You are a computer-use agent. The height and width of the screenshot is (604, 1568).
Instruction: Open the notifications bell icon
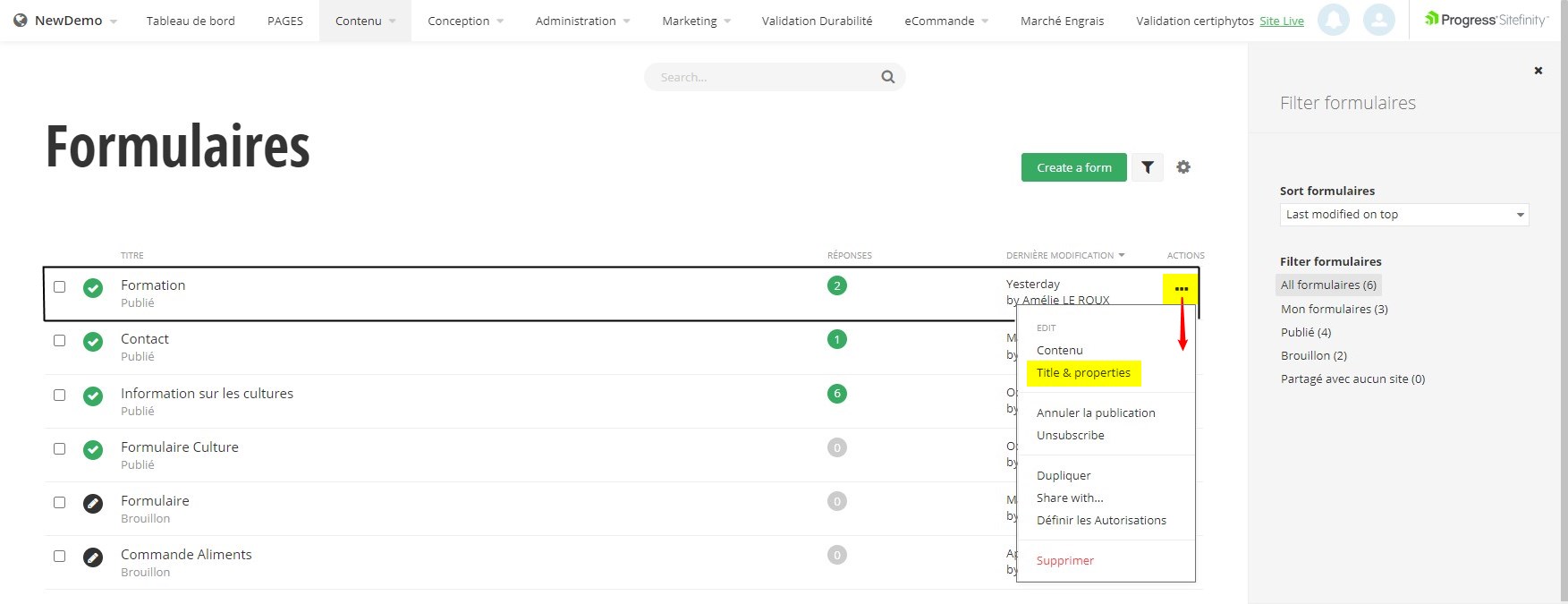tap(1333, 20)
